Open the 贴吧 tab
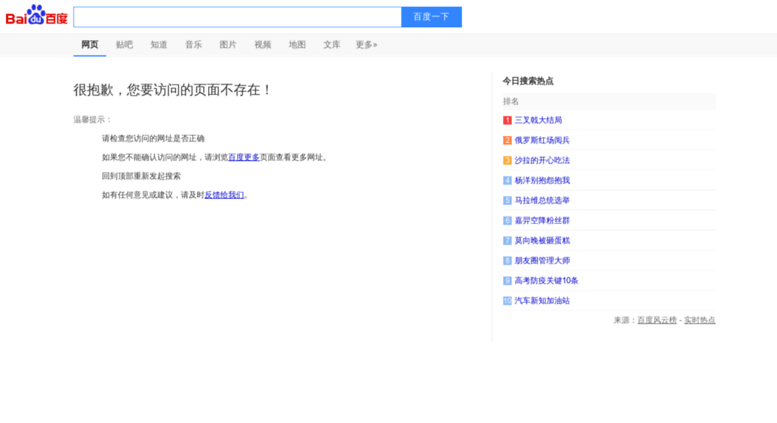This screenshot has width=777, height=423. point(124,45)
